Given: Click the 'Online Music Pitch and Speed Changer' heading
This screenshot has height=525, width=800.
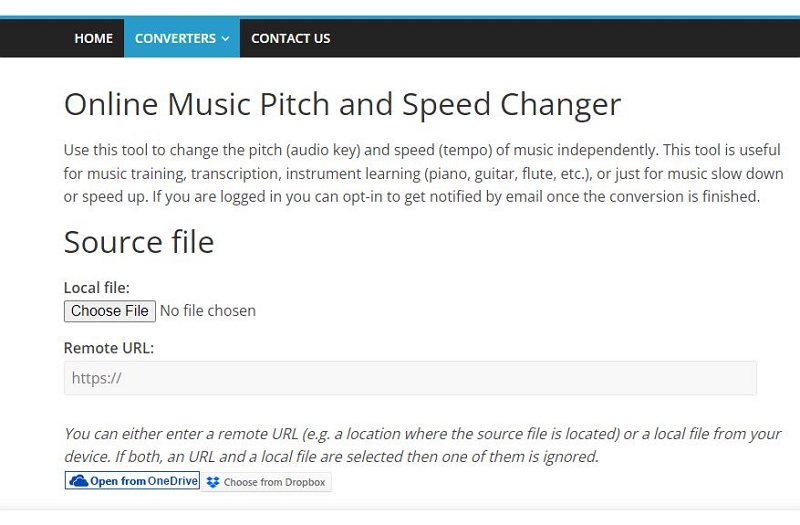Looking at the screenshot, I should click(x=342, y=105).
